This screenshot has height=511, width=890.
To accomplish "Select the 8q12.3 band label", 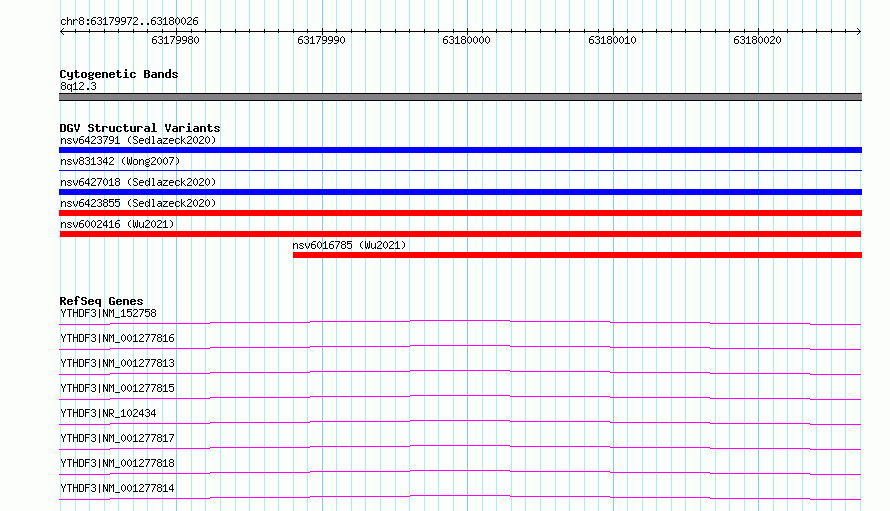I will (78, 86).
